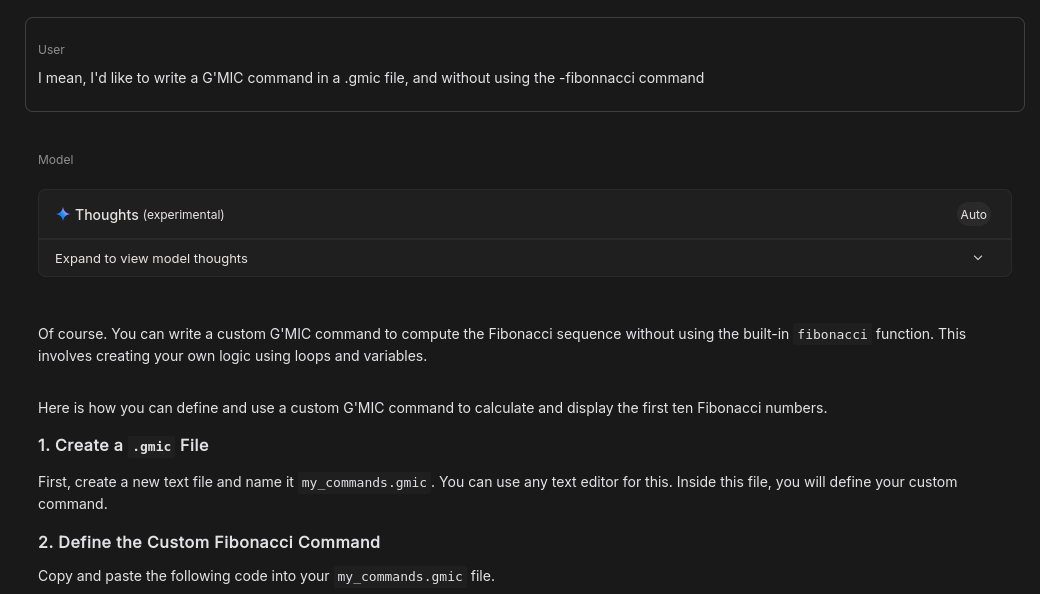Click the Auto badge in Thoughts header
This screenshot has height=594, width=1040.
click(973, 215)
